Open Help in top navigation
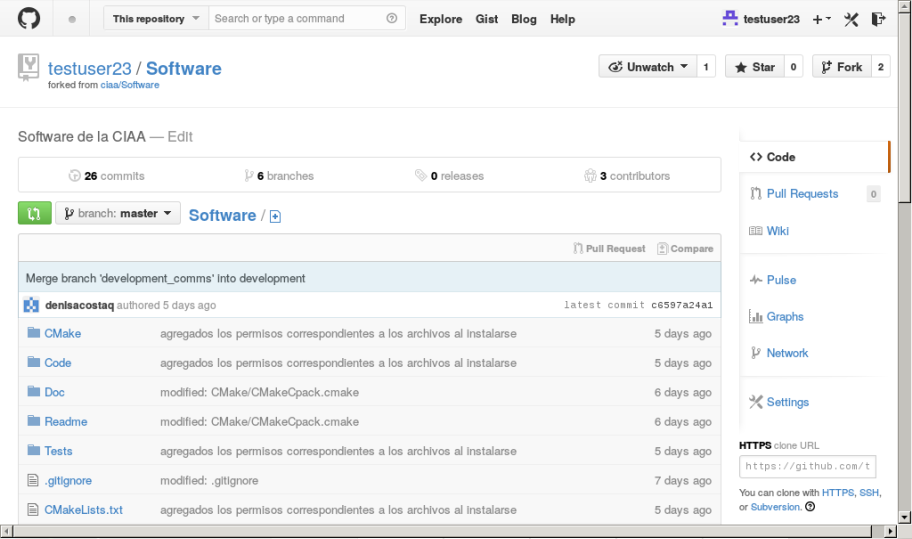 click(562, 19)
